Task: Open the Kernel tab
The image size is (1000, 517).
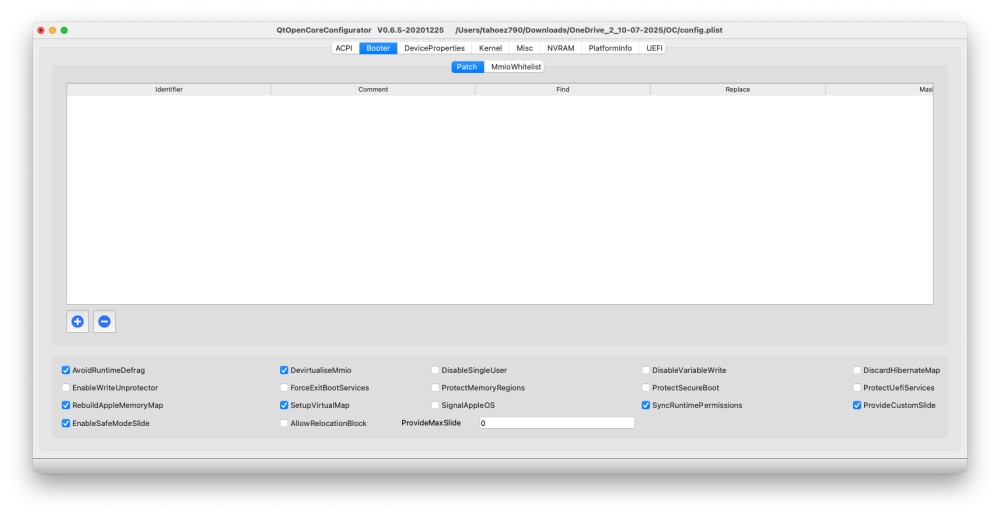Action: pos(490,48)
